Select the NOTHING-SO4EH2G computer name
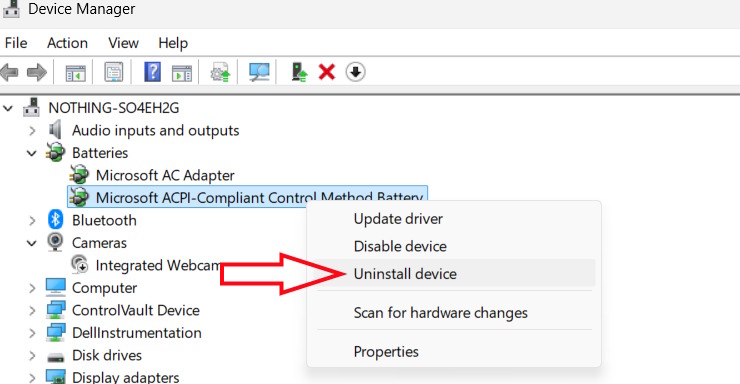 tap(114, 108)
